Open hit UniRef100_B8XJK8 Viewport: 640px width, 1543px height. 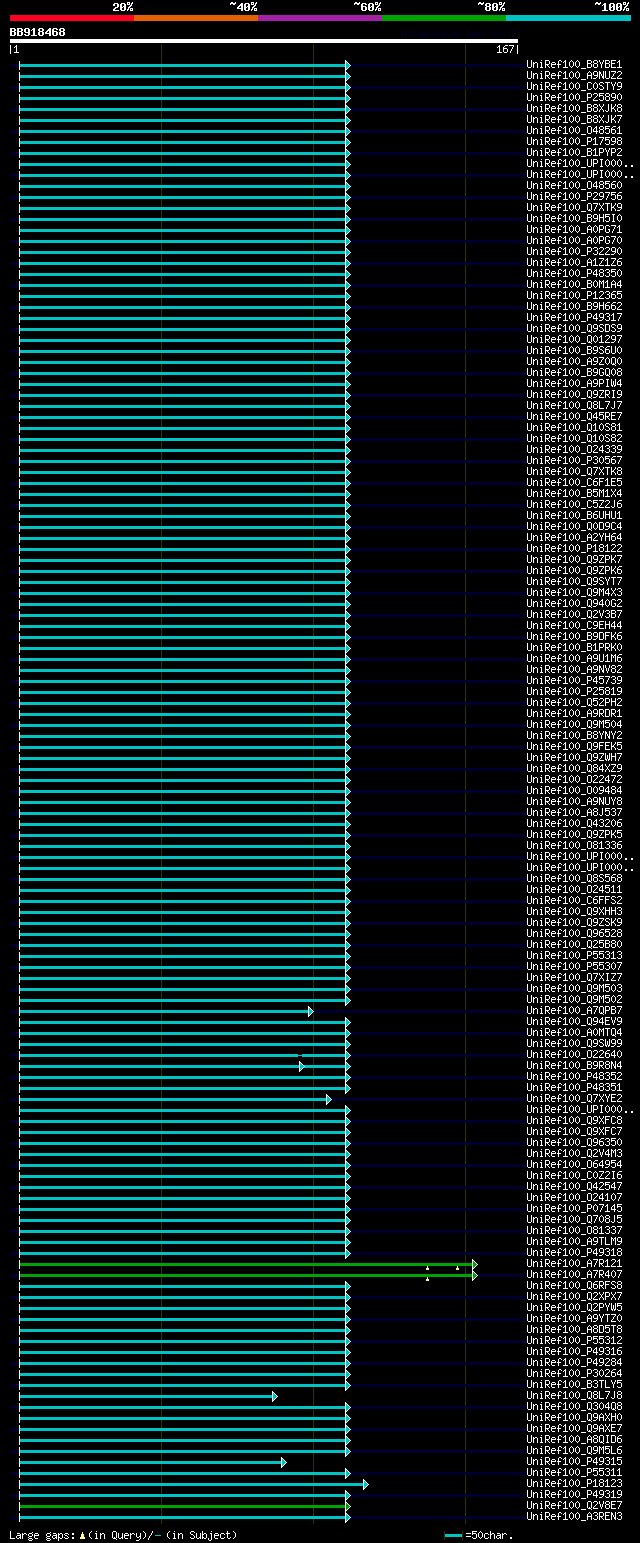574,109
